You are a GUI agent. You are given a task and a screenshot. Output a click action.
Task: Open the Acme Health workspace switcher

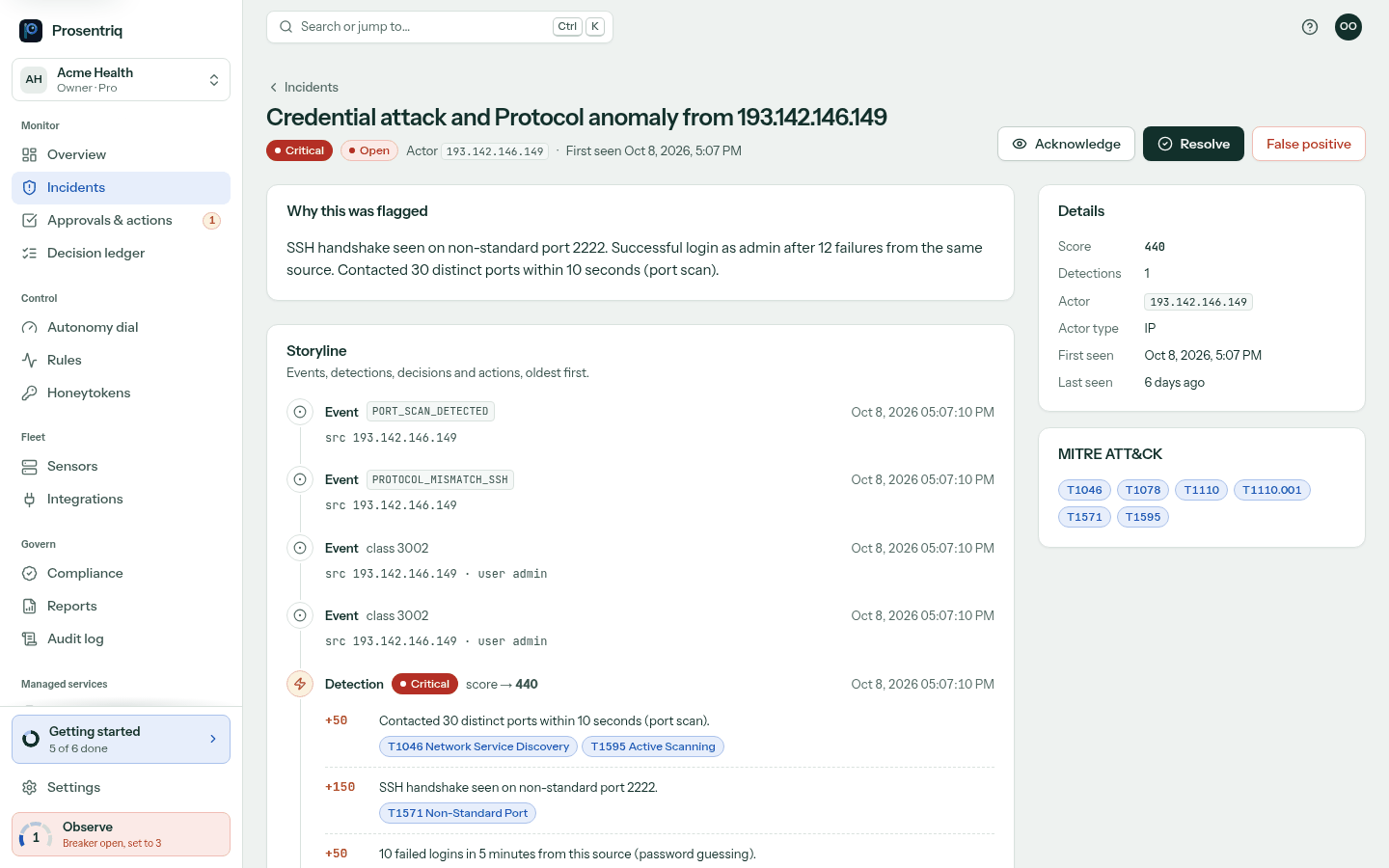coord(121,79)
